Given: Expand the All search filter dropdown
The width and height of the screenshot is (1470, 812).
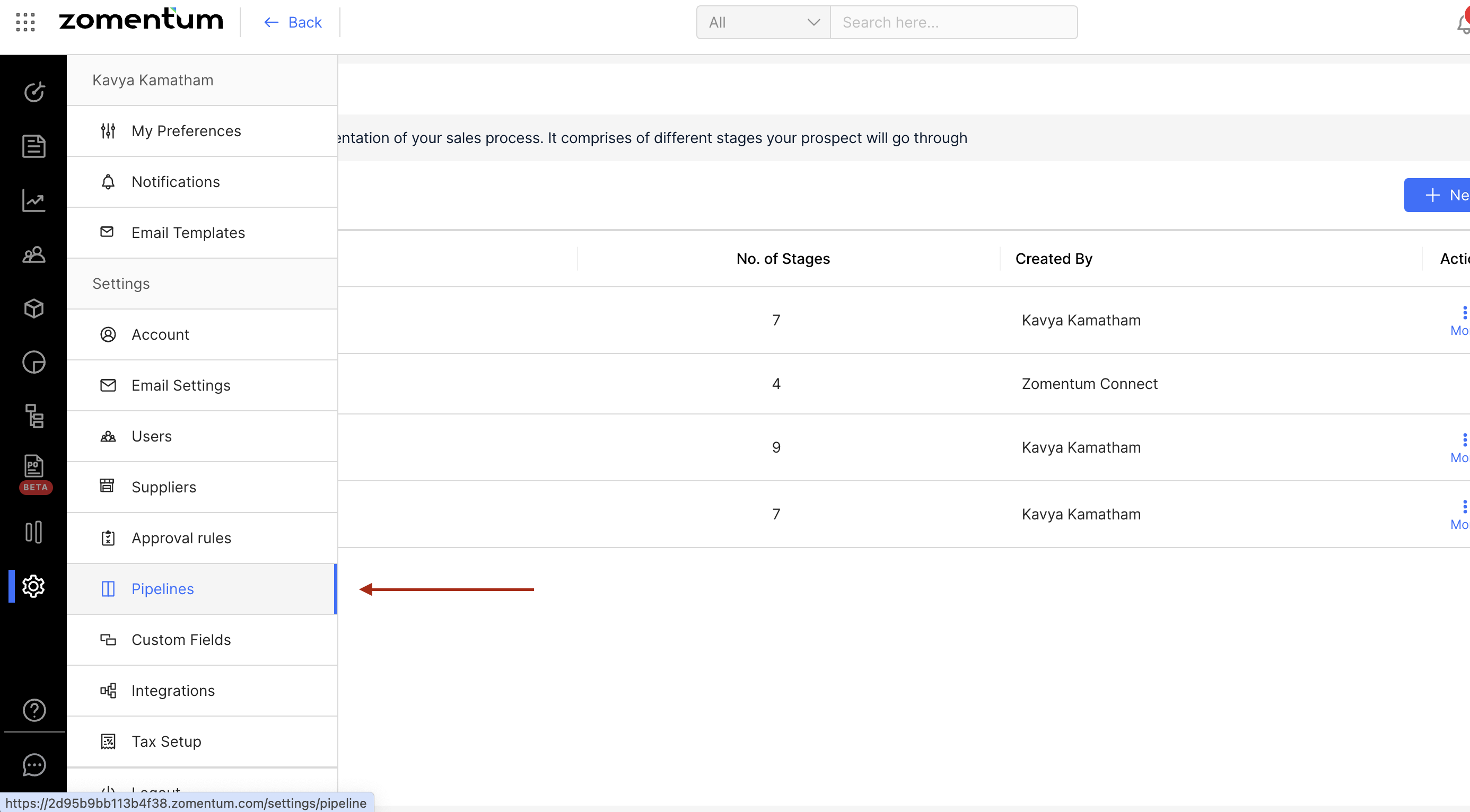Looking at the screenshot, I should 763,22.
